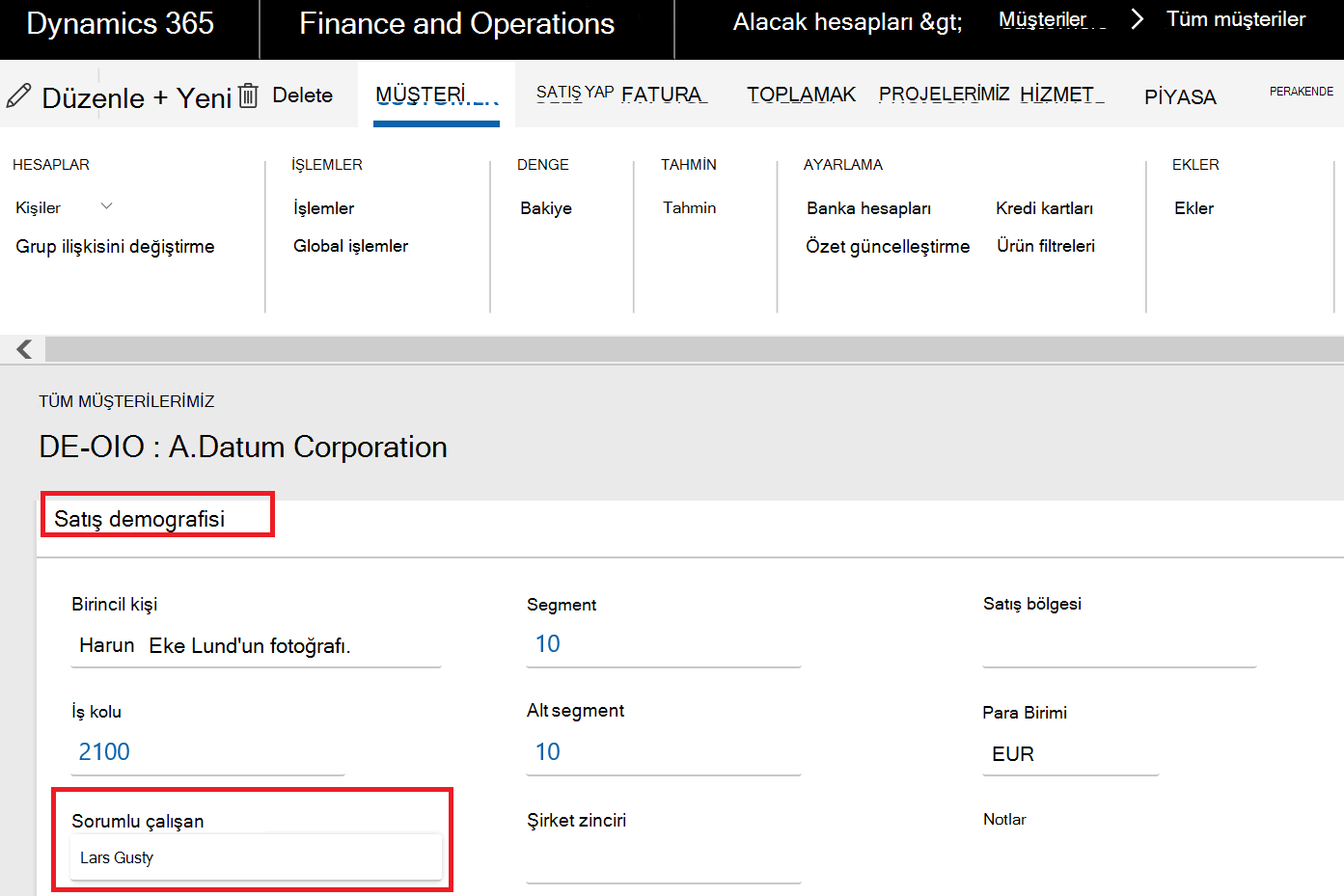Click the Para Birimi field EUR

[1070, 754]
